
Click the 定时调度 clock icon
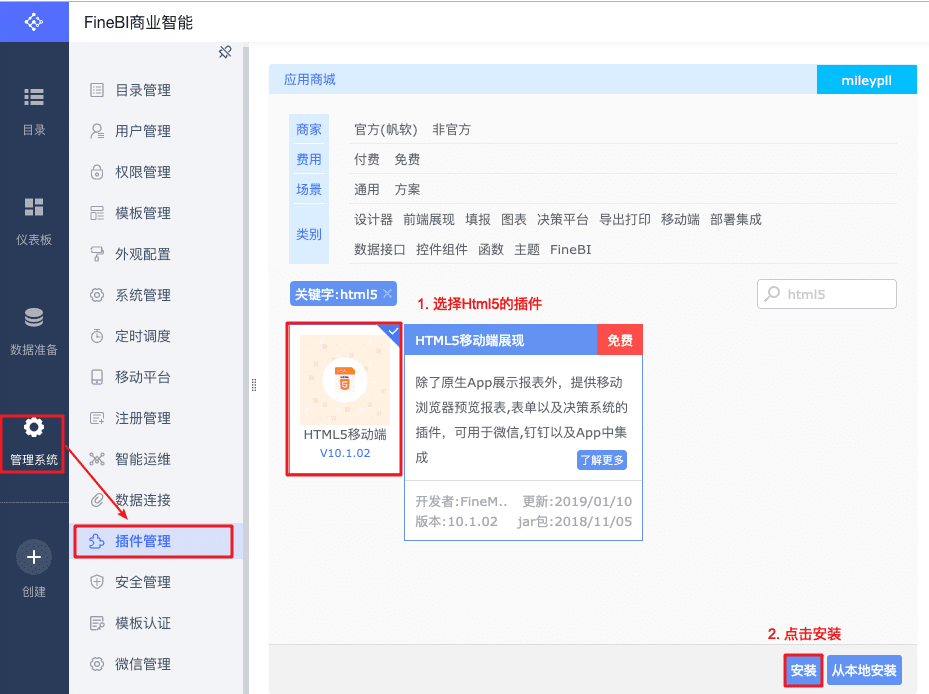point(97,336)
